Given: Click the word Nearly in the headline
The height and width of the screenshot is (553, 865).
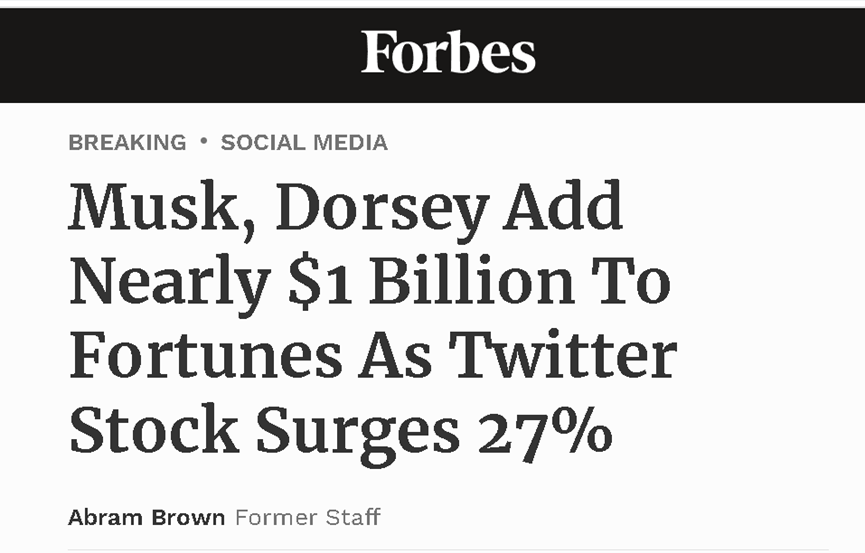Looking at the screenshot, I should point(168,282).
